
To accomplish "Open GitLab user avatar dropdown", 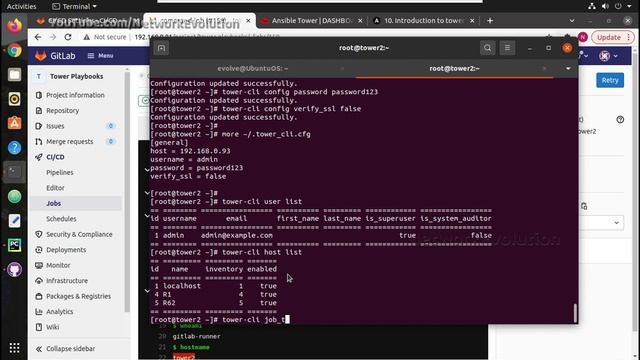I will 608,56.
